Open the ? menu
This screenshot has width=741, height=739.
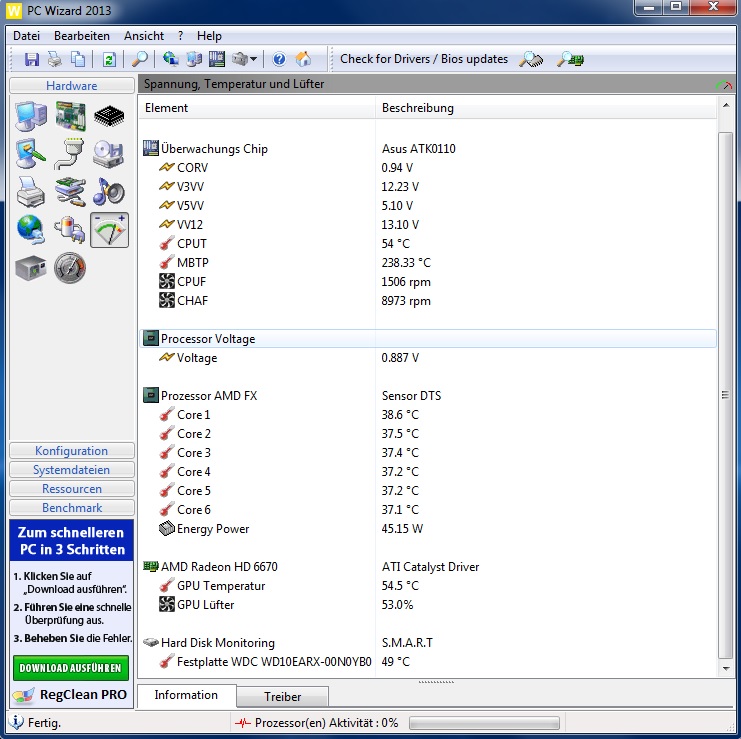pyautogui.click(x=181, y=36)
